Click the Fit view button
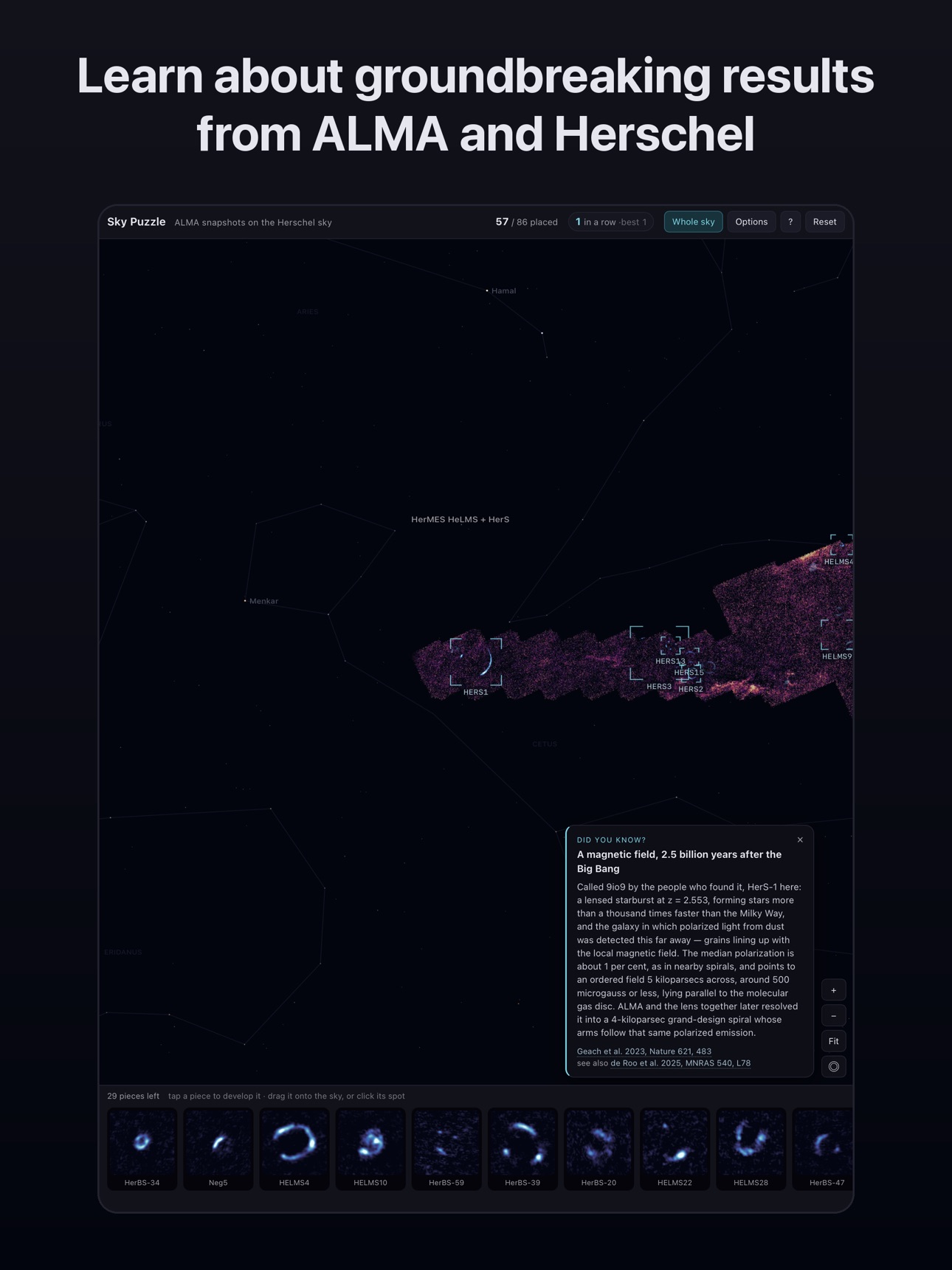 834,1041
